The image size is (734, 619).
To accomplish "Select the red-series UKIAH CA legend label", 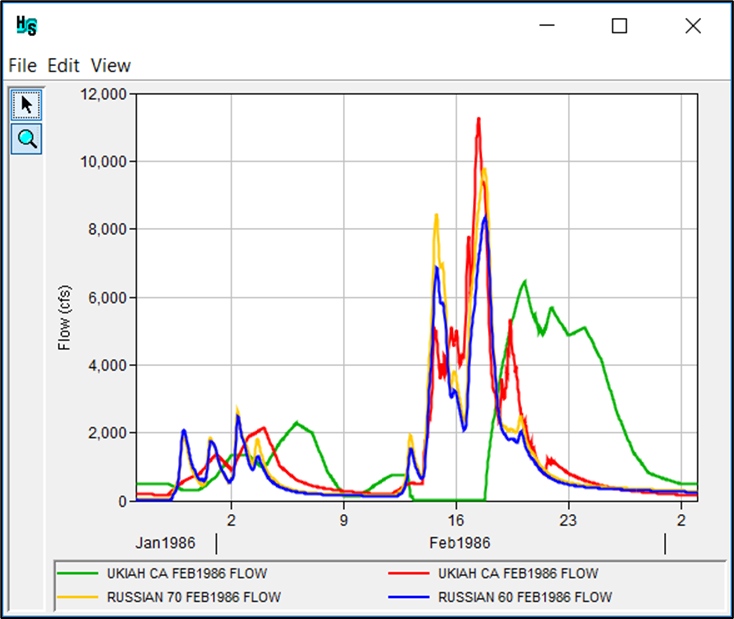I will [518, 574].
